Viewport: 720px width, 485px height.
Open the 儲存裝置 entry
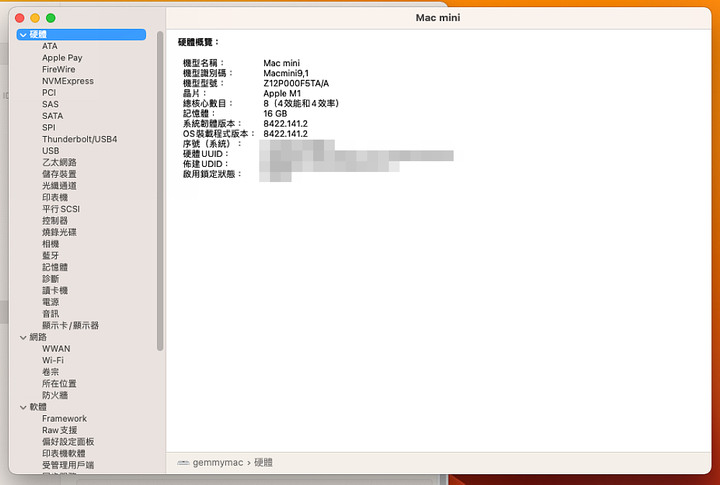pyautogui.click(x=59, y=174)
